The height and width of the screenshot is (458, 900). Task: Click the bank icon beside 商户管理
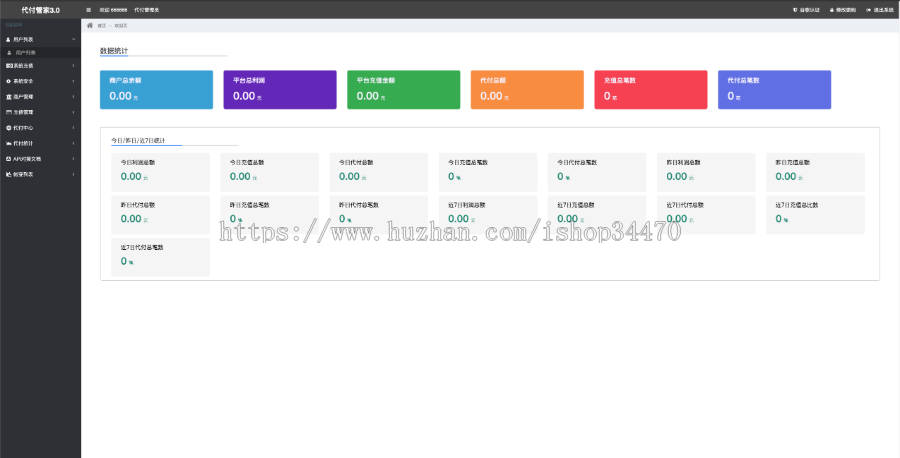[x=8, y=97]
